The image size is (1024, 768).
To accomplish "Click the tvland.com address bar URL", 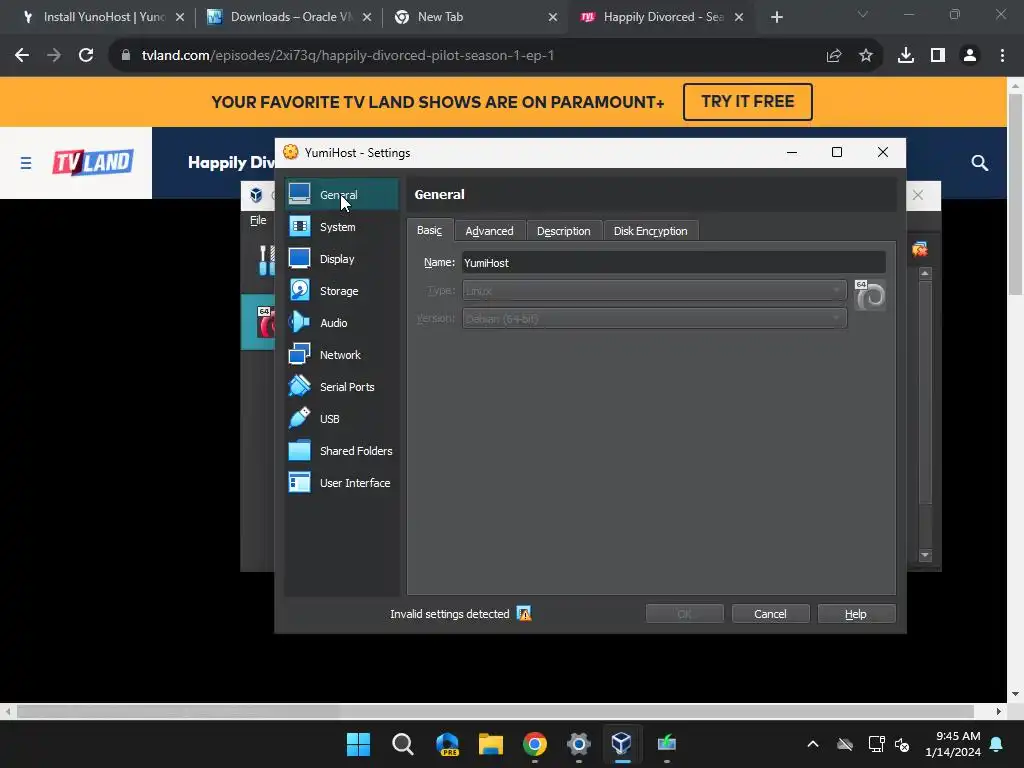I will [347, 56].
